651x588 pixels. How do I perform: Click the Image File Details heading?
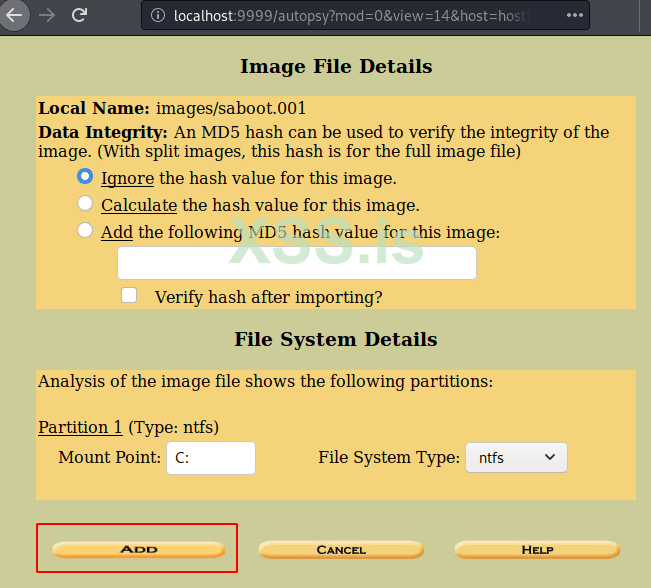pos(336,66)
